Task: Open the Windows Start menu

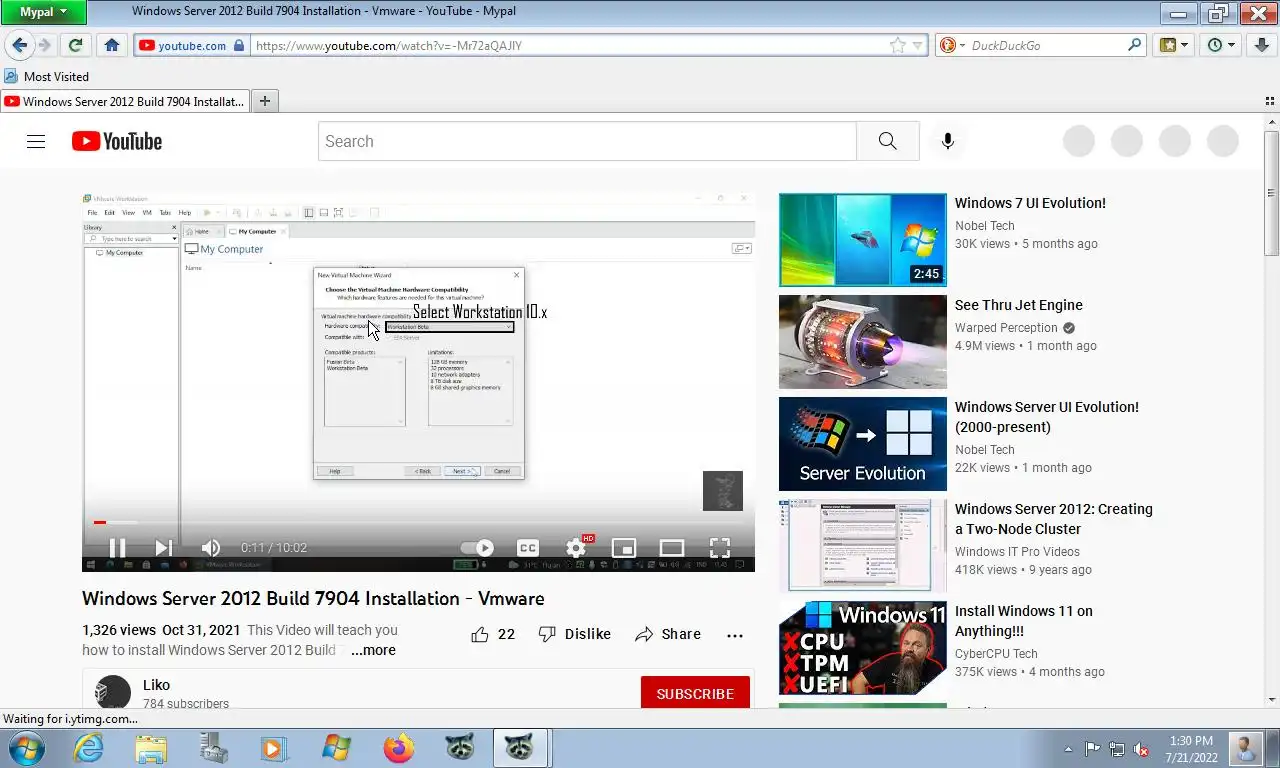Action: pos(24,748)
